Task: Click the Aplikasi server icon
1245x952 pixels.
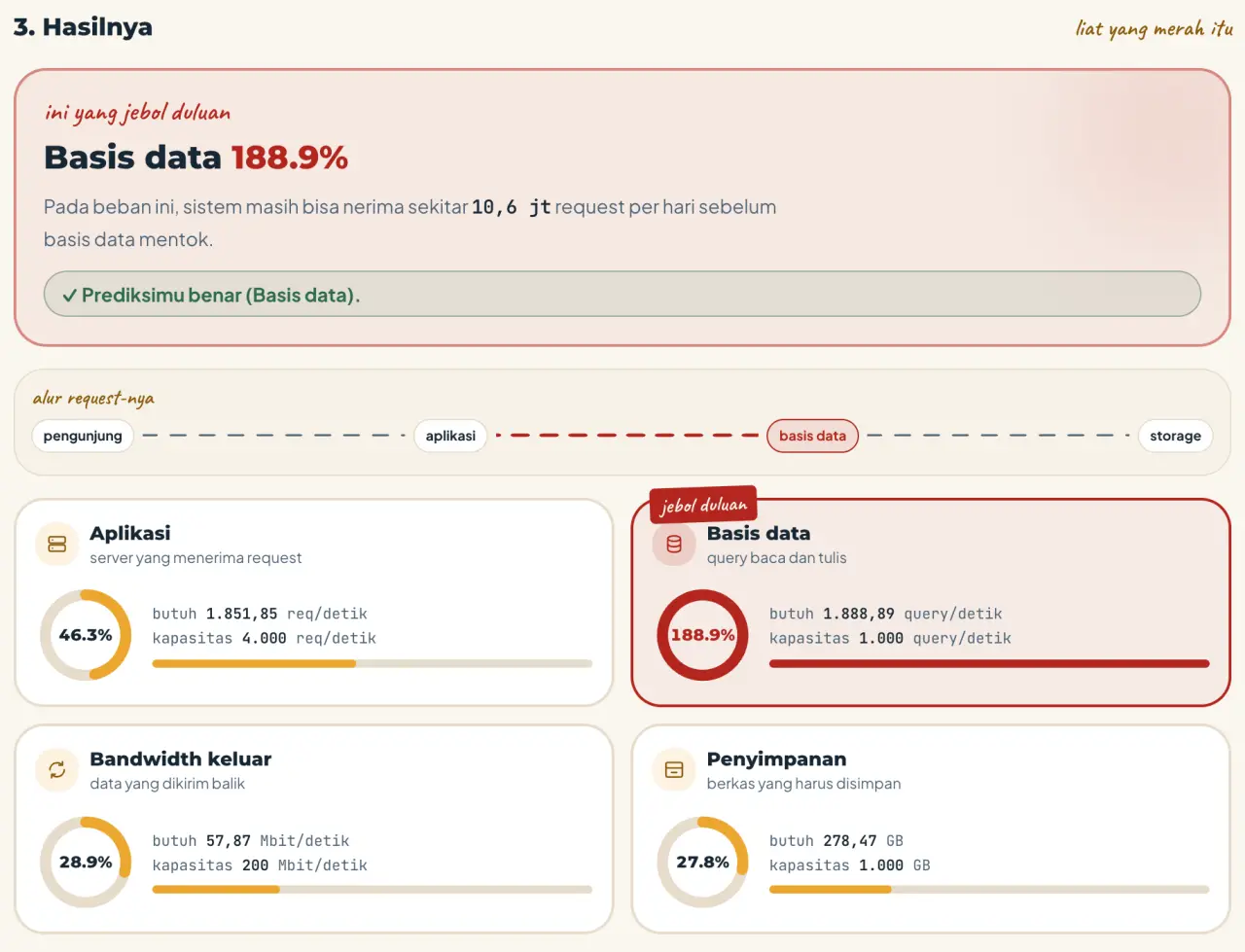Action: (57, 545)
